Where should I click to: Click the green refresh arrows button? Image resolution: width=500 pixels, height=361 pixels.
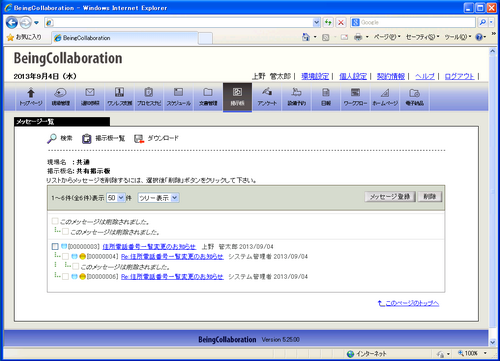328,22
